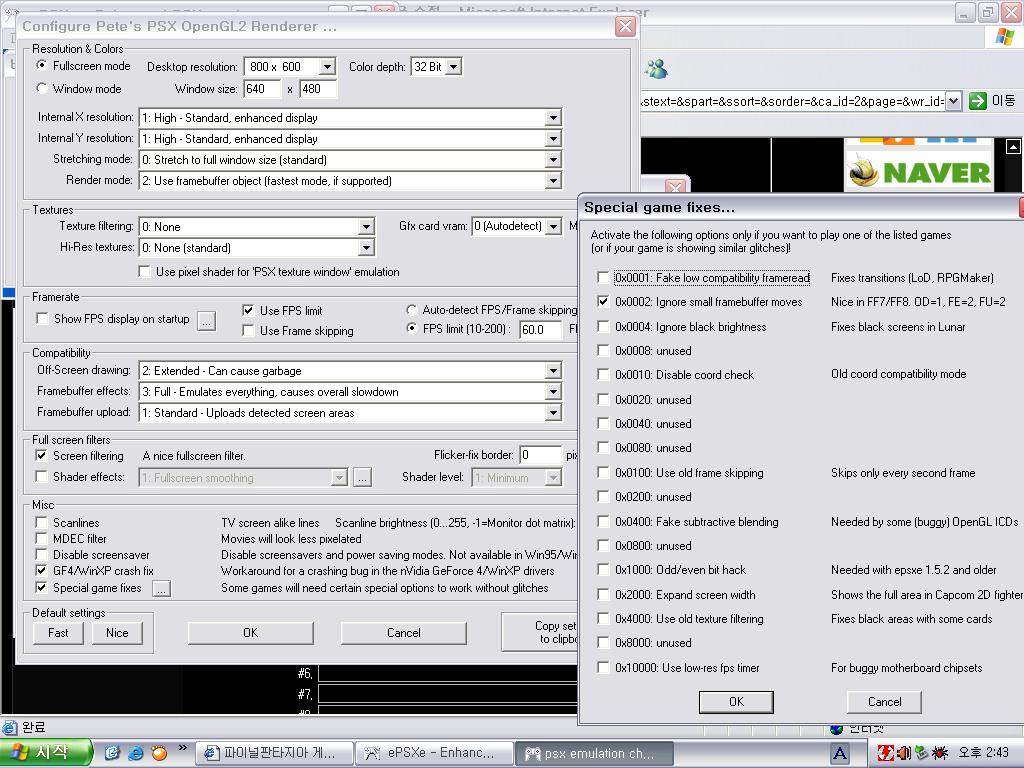Image resolution: width=1024 pixels, height=768 pixels.
Task: Click OK in Special game fixes dialog
Action: click(736, 701)
